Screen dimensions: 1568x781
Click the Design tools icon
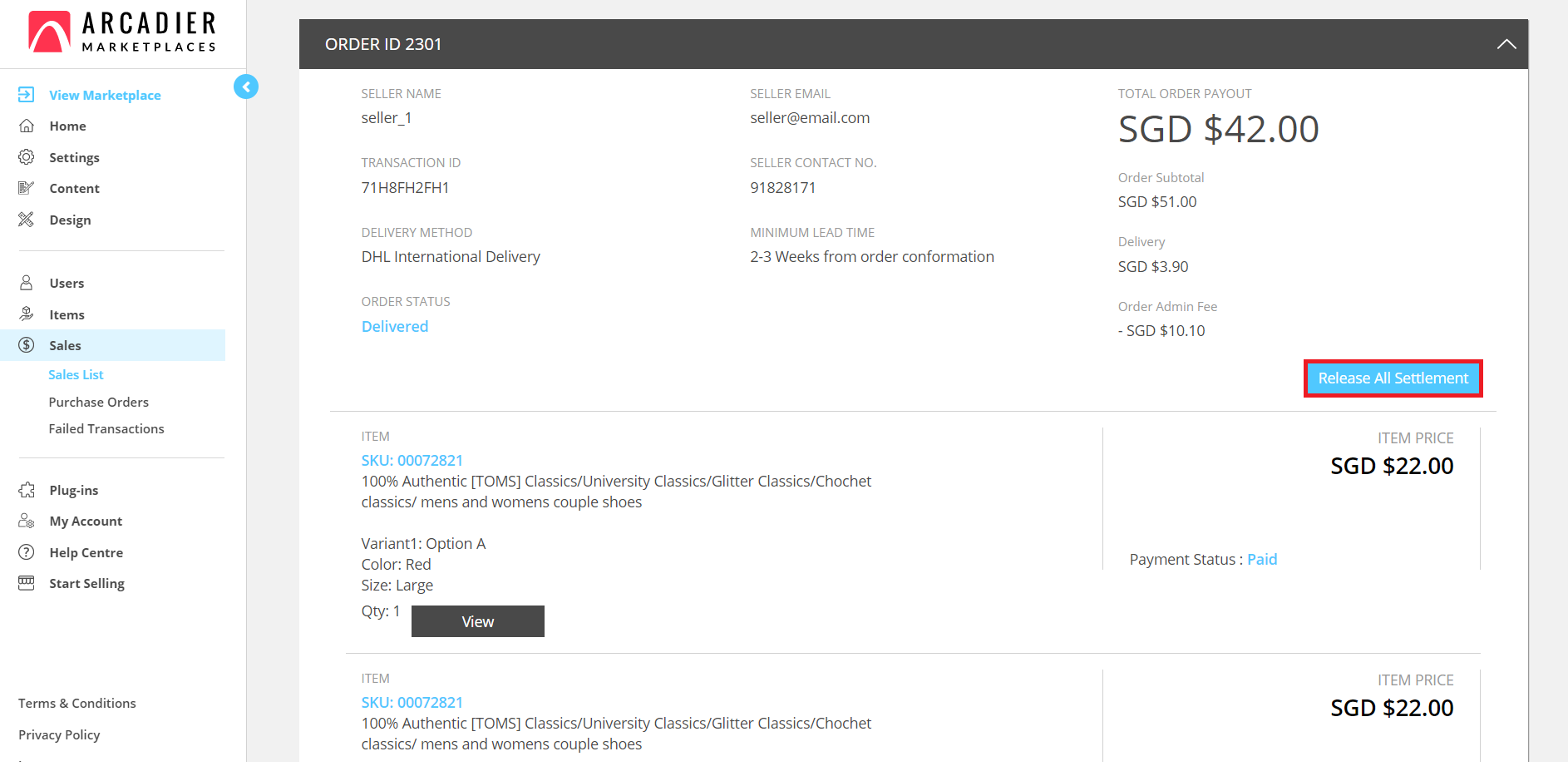click(27, 220)
